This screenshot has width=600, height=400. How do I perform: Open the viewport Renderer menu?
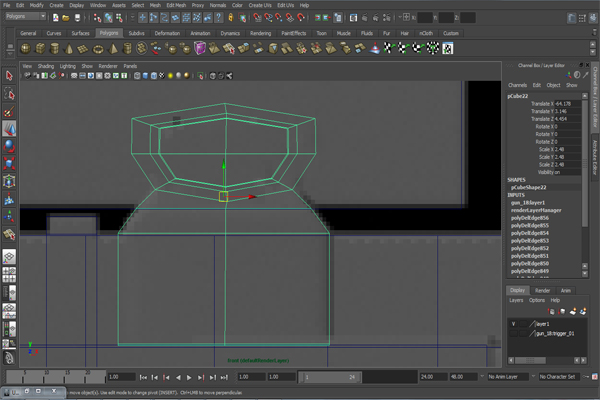pos(108,66)
